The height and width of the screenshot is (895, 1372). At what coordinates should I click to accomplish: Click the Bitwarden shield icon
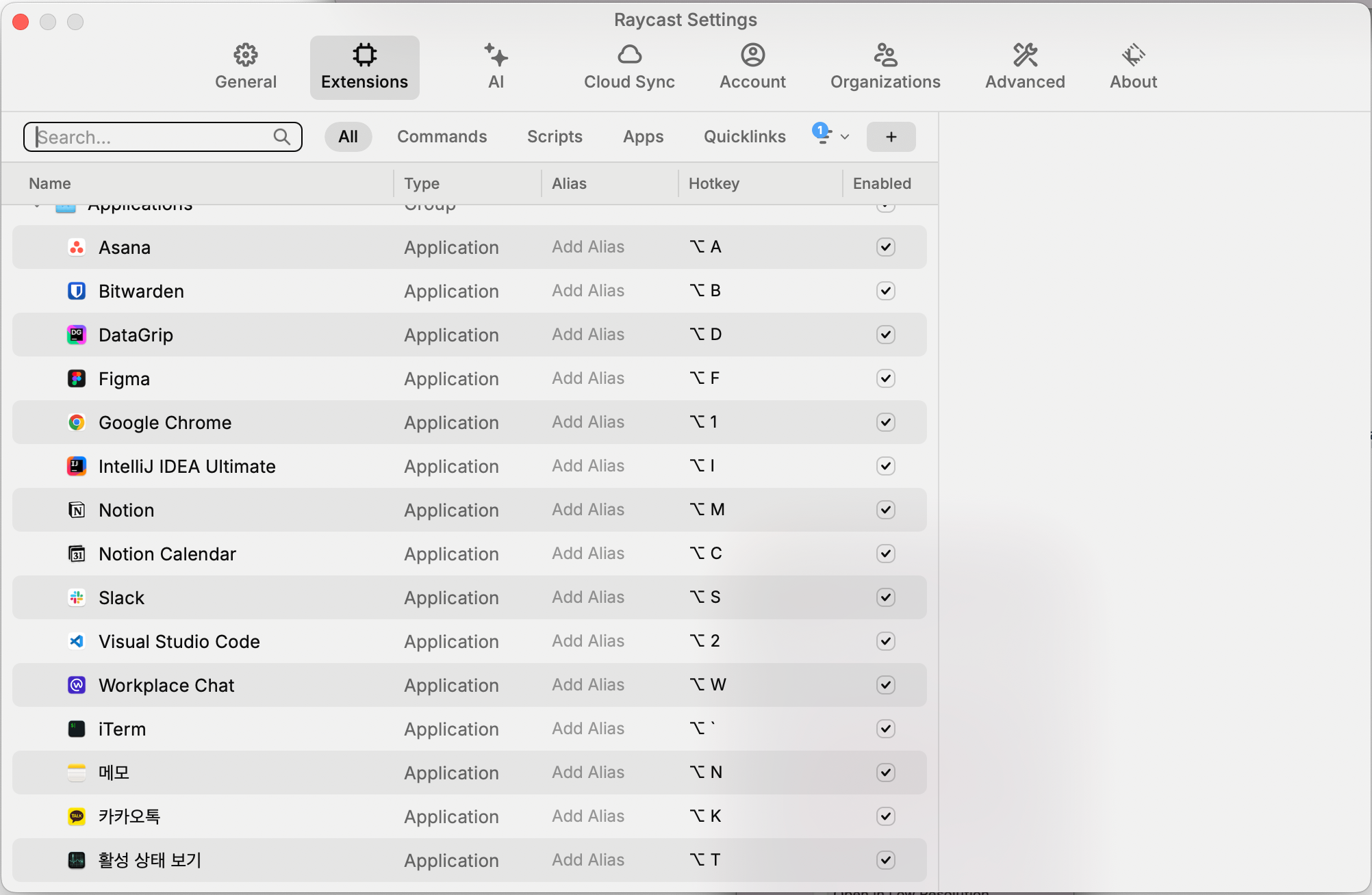tap(77, 291)
